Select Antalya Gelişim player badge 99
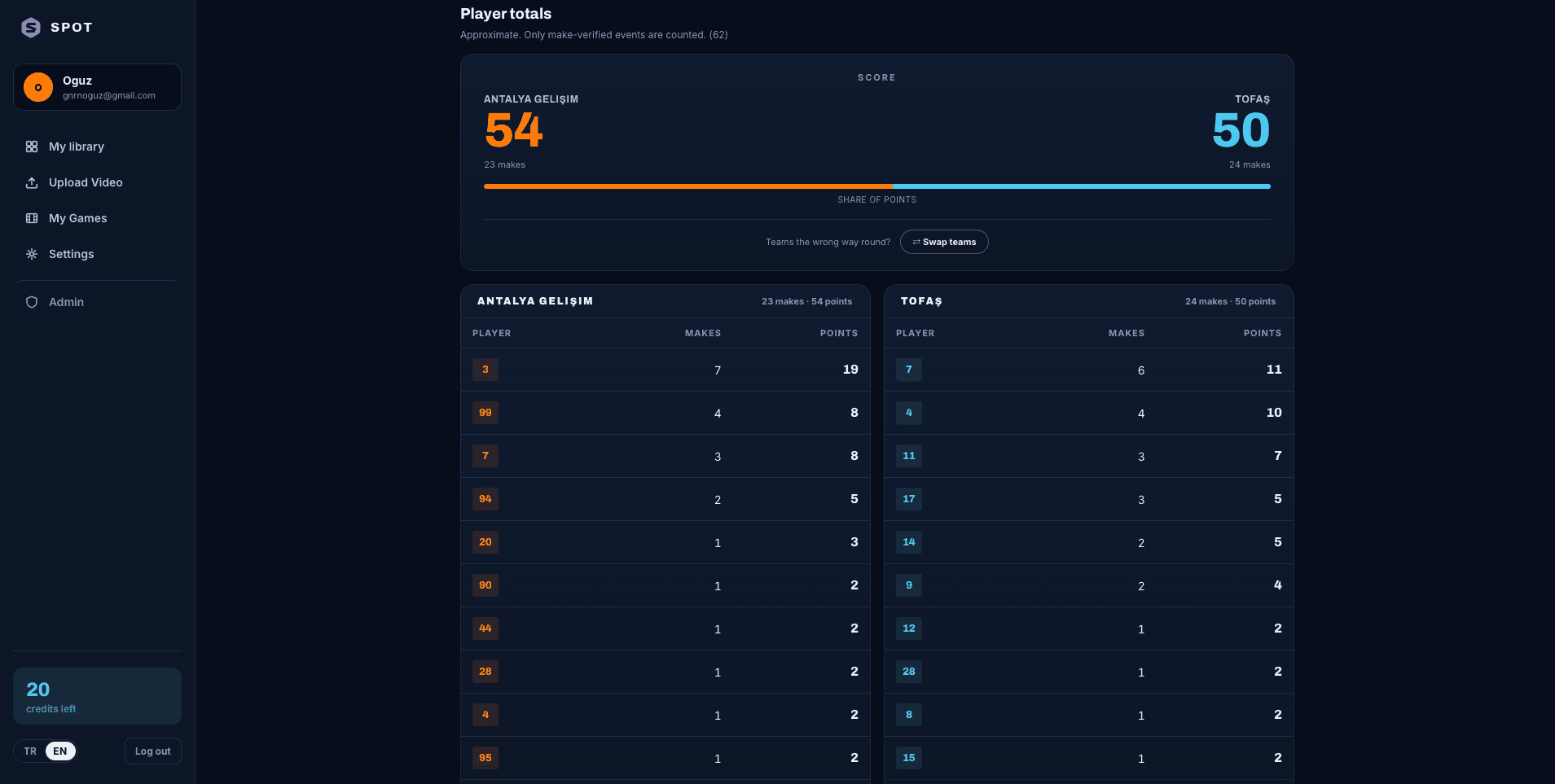 pyautogui.click(x=485, y=413)
